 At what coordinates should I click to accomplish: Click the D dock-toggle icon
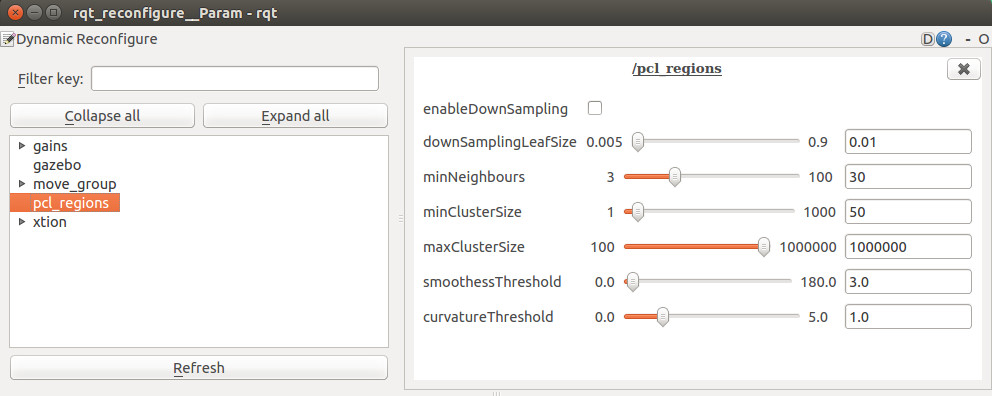[x=927, y=40]
